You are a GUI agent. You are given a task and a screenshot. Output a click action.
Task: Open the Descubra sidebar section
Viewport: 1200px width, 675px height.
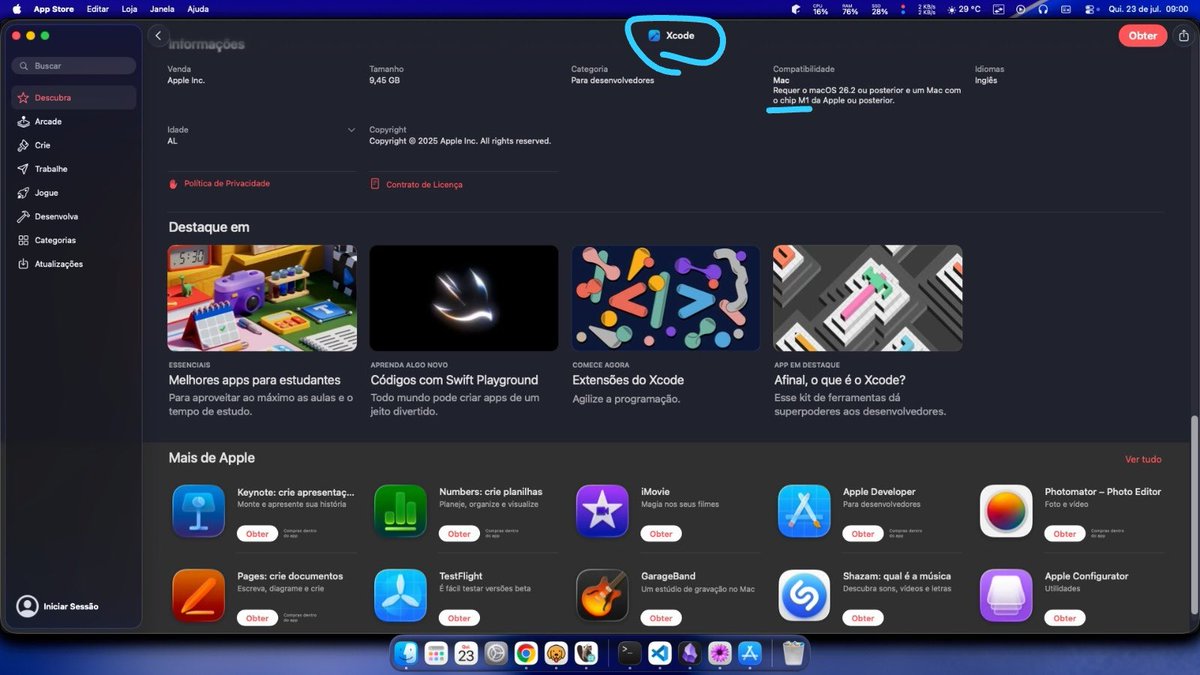pyautogui.click(x=74, y=98)
